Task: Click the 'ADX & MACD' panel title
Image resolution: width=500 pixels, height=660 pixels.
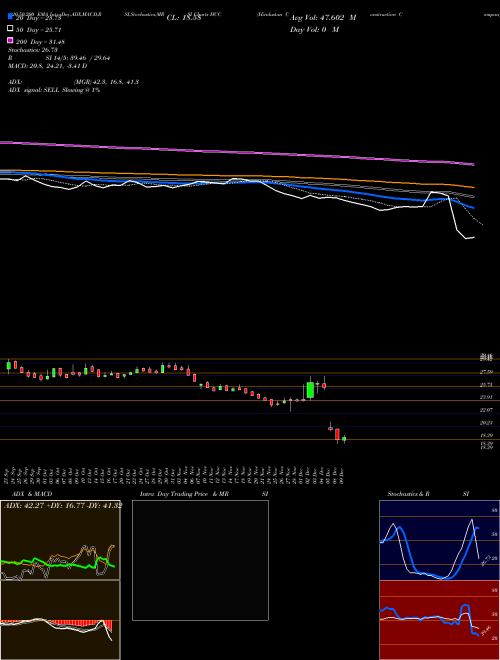Action: pyautogui.click(x=32, y=494)
